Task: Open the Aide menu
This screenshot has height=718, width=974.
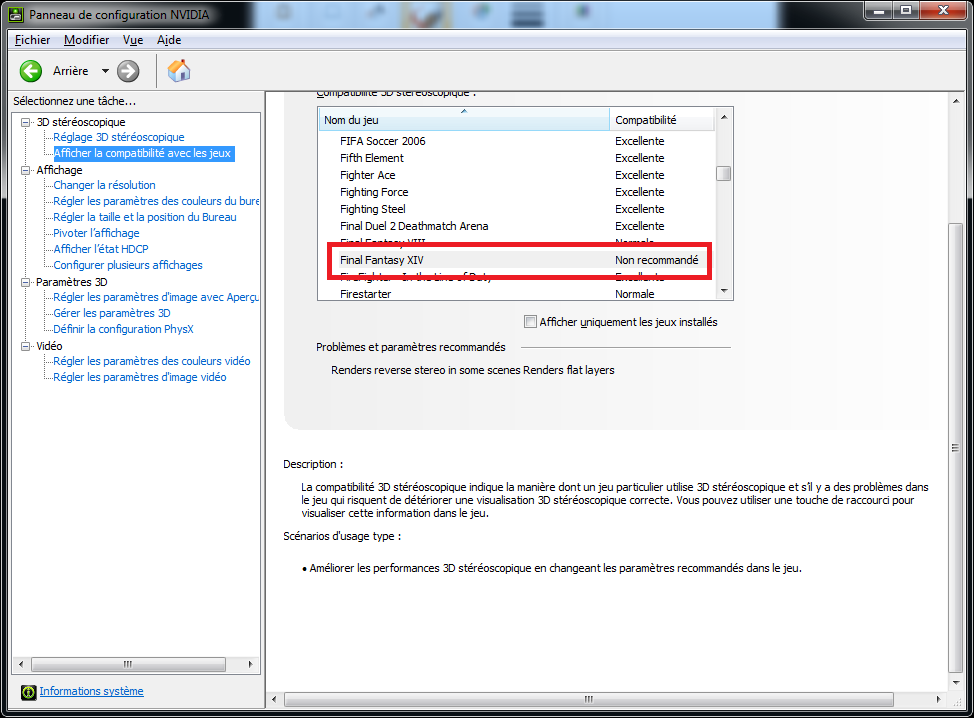Action: [x=169, y=40]
